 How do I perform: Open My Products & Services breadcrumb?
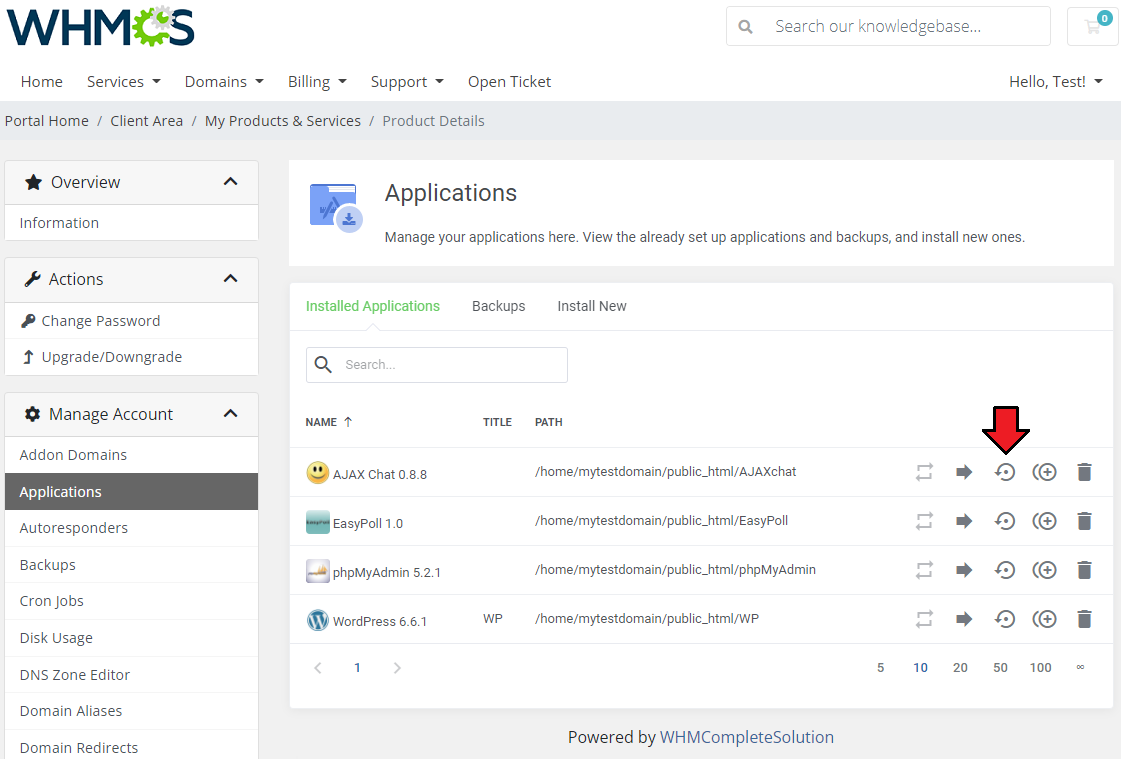point(283,121)
